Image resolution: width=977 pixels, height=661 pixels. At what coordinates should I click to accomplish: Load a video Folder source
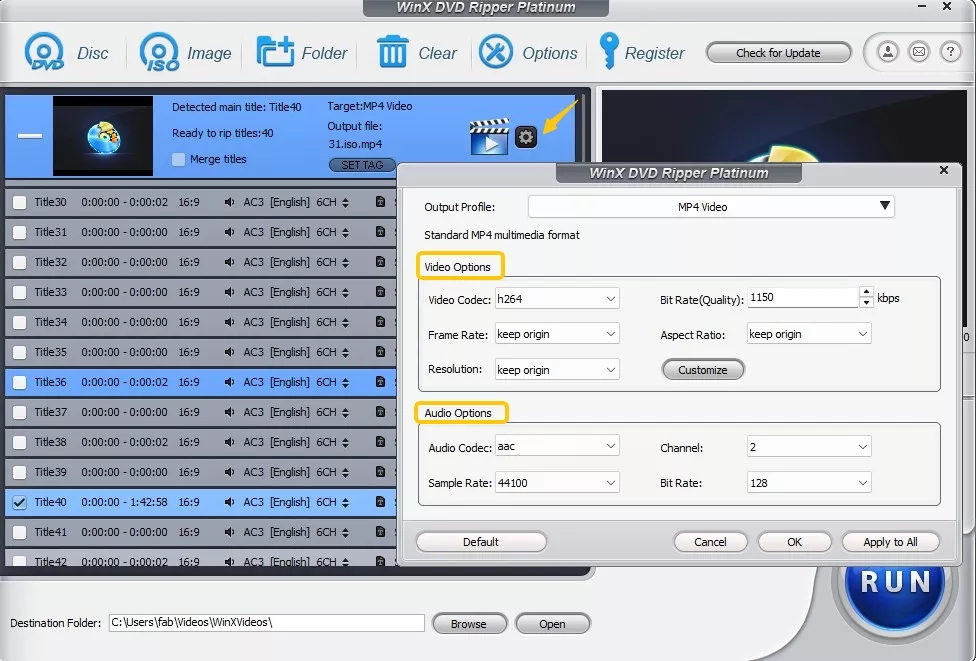pyautogui.click(x=303, y=52)
